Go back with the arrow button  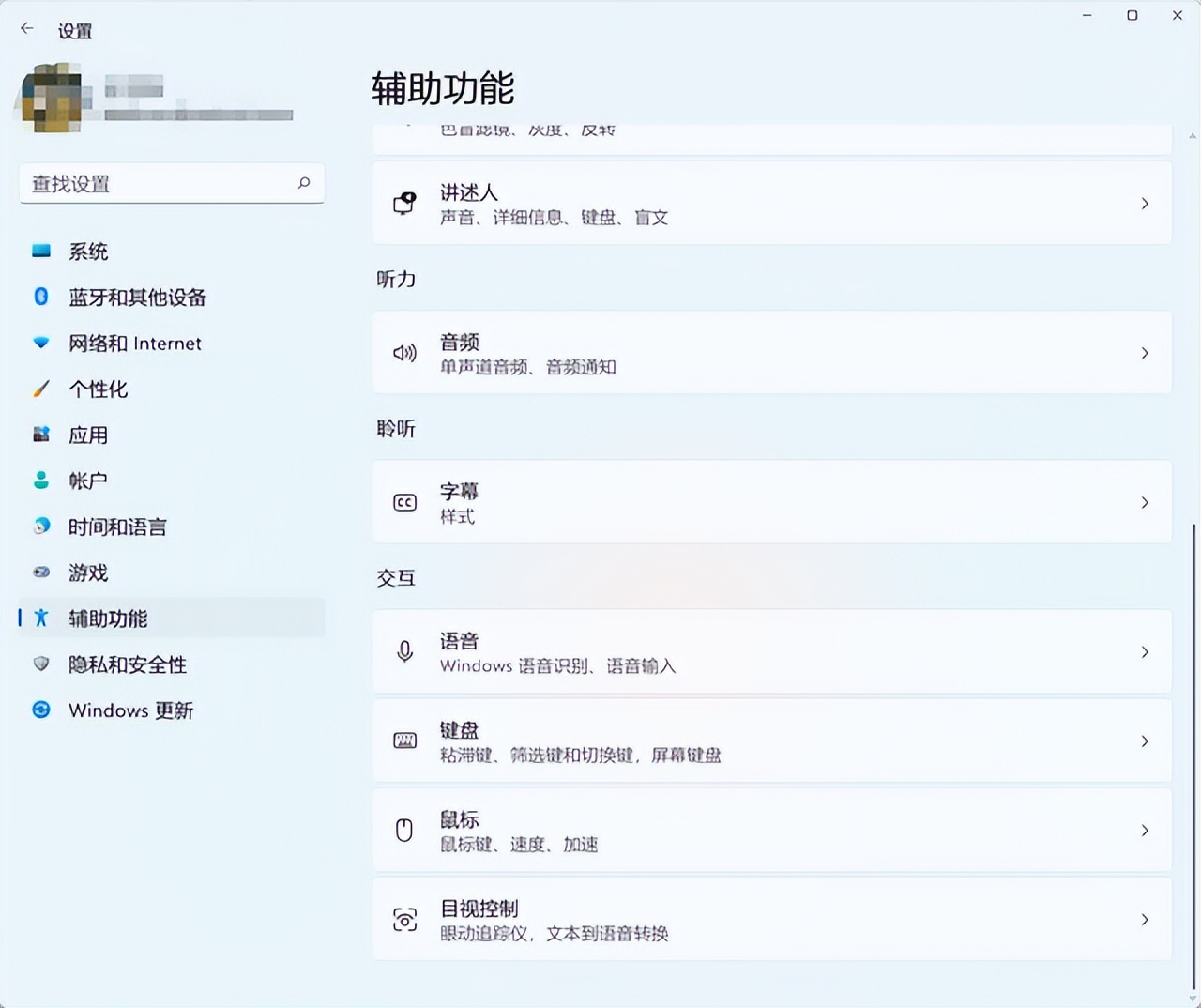click(25, 27)
